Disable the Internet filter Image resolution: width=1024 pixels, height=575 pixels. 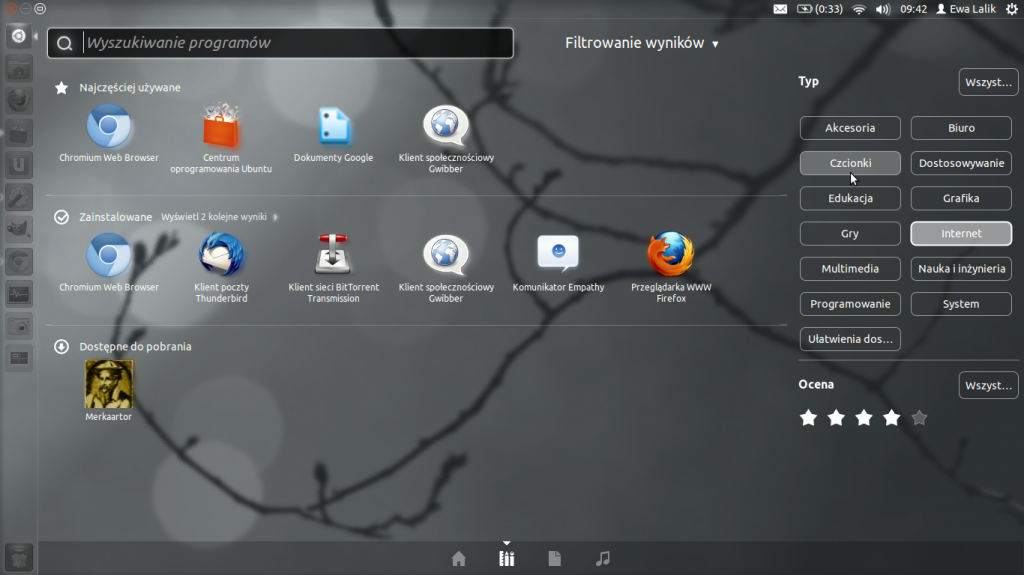961,234
